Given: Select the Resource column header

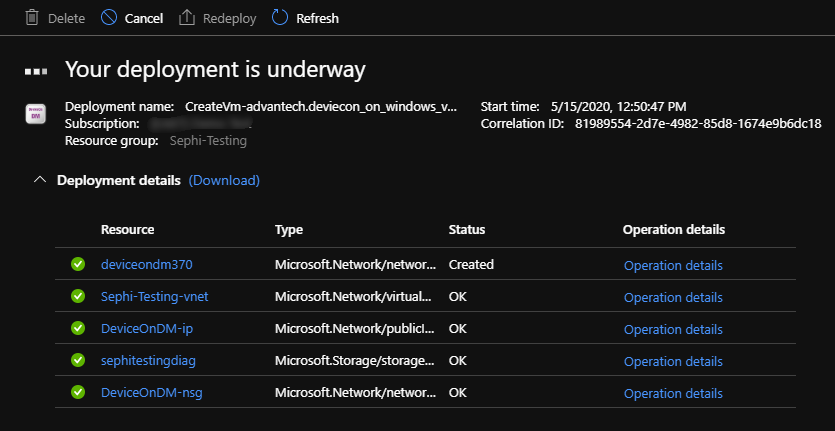Looking at the screenshot, I should pos(128,230).
